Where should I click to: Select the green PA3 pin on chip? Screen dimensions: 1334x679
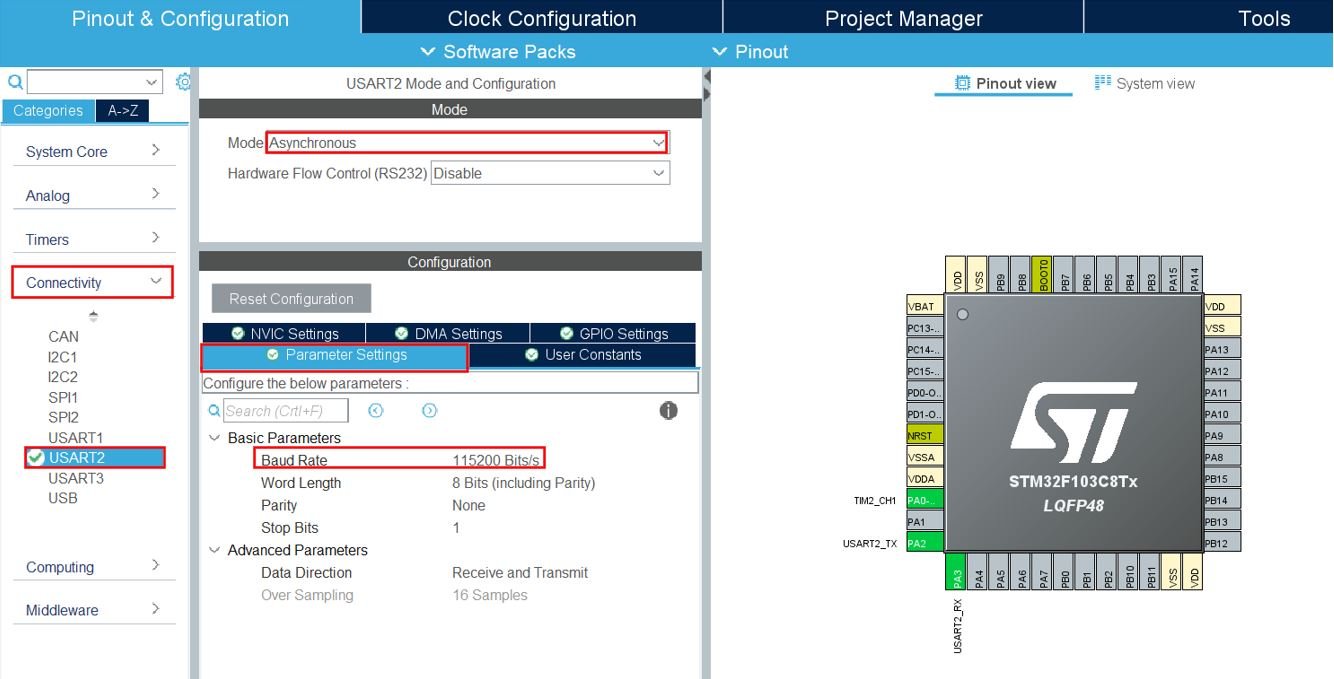(957, 572)
